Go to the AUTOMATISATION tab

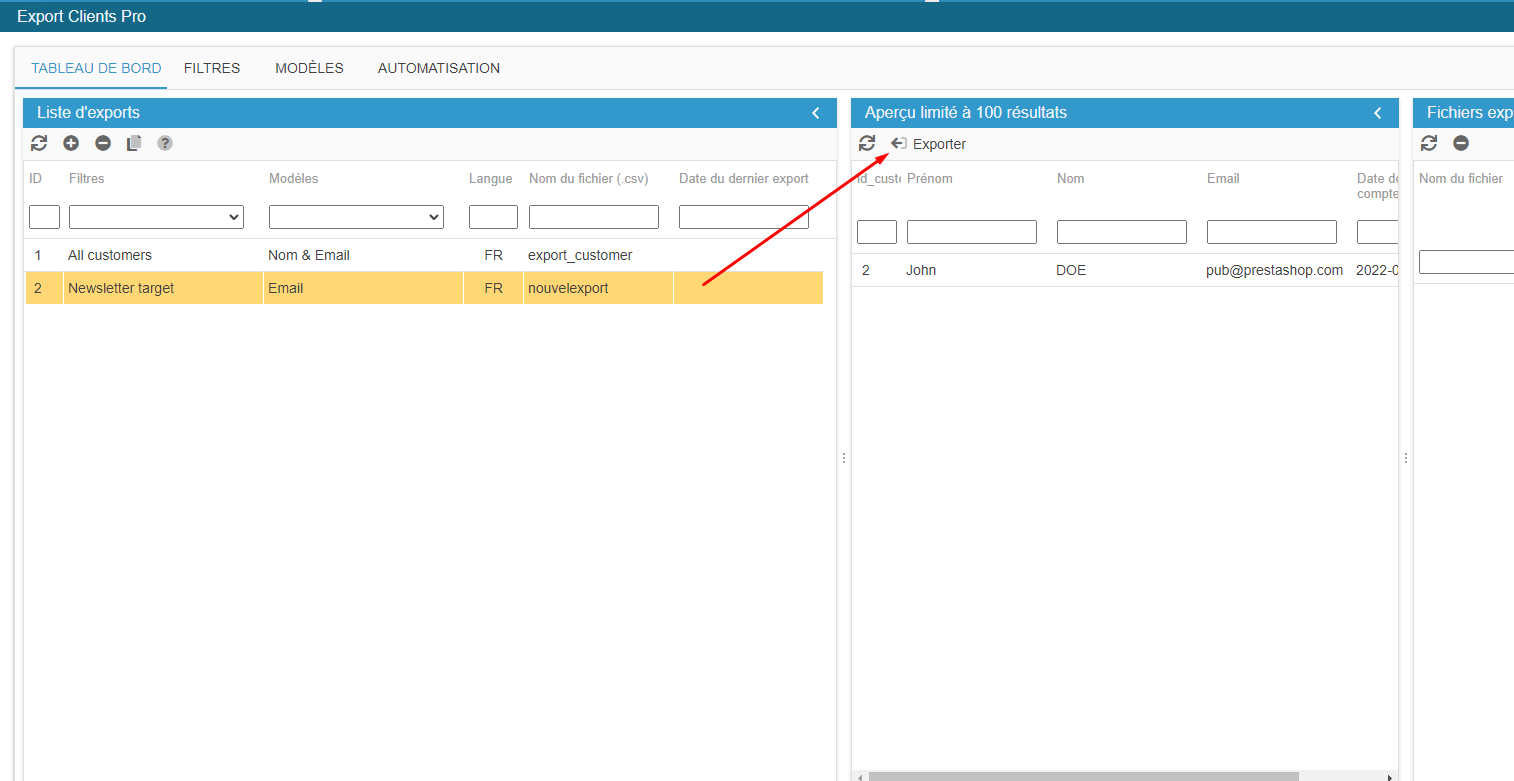(x=439, y=68)
